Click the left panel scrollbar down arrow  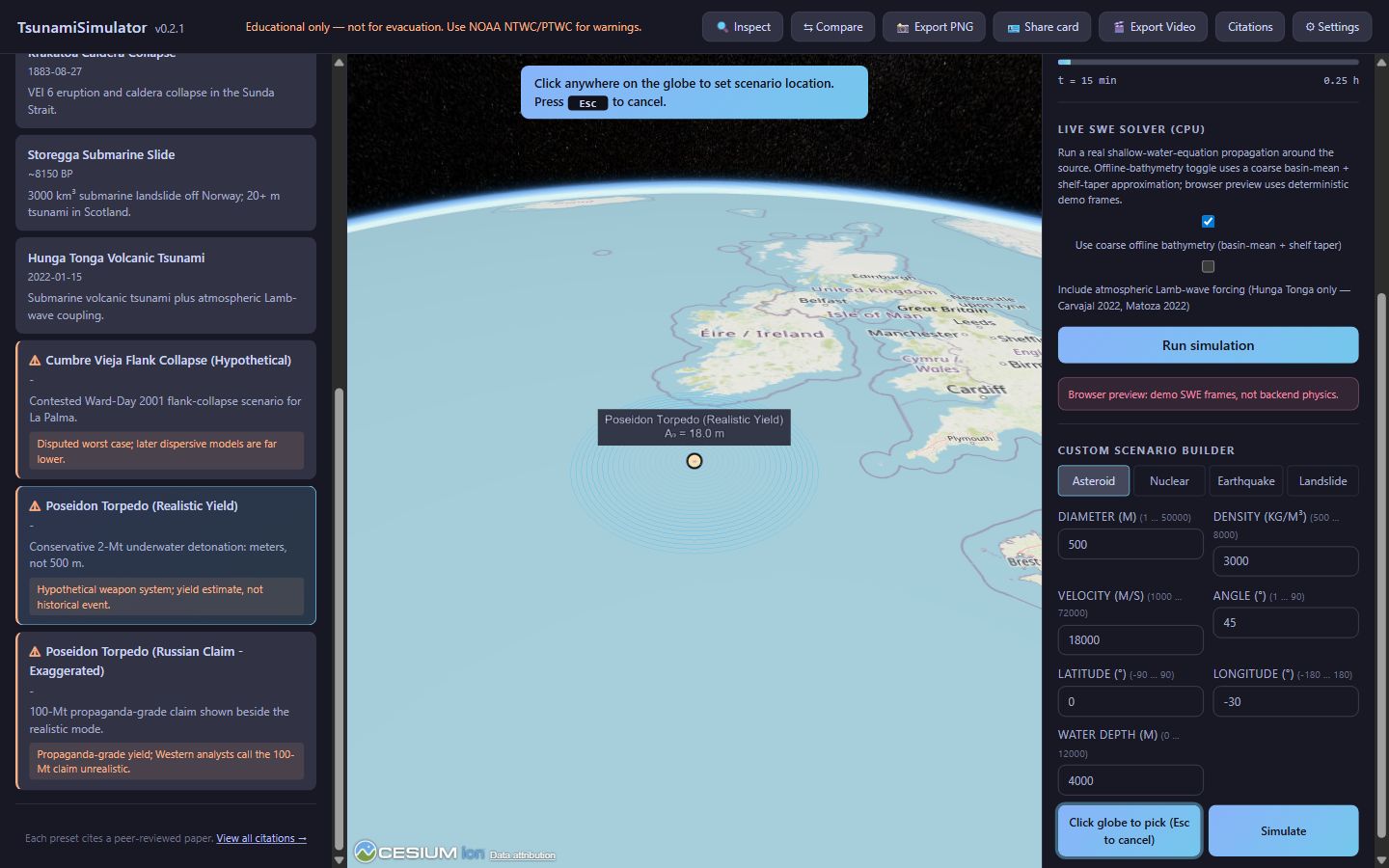coord(339,859)
